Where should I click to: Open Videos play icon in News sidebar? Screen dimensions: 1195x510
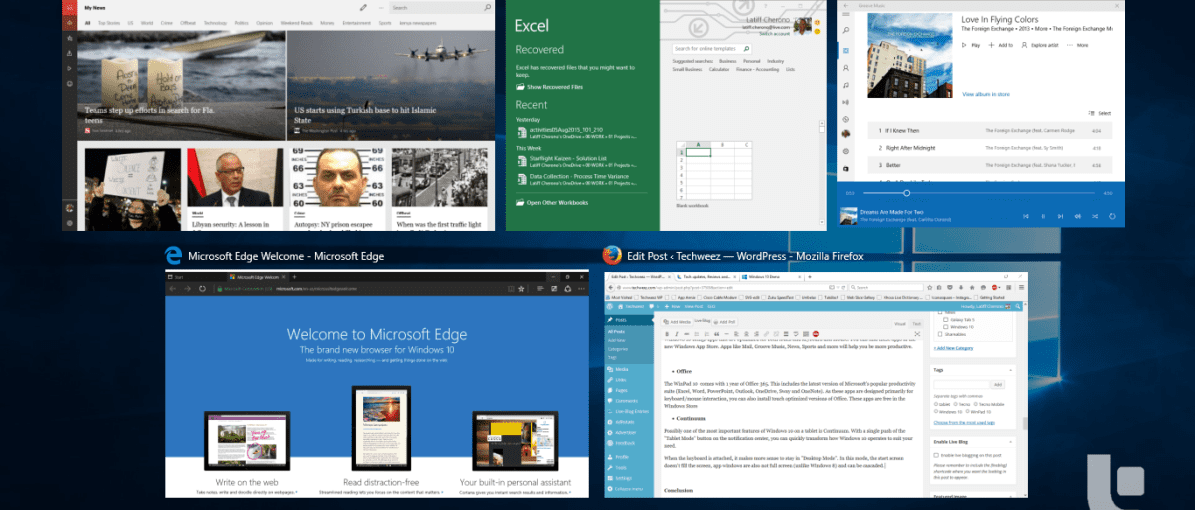coord(69,68)
